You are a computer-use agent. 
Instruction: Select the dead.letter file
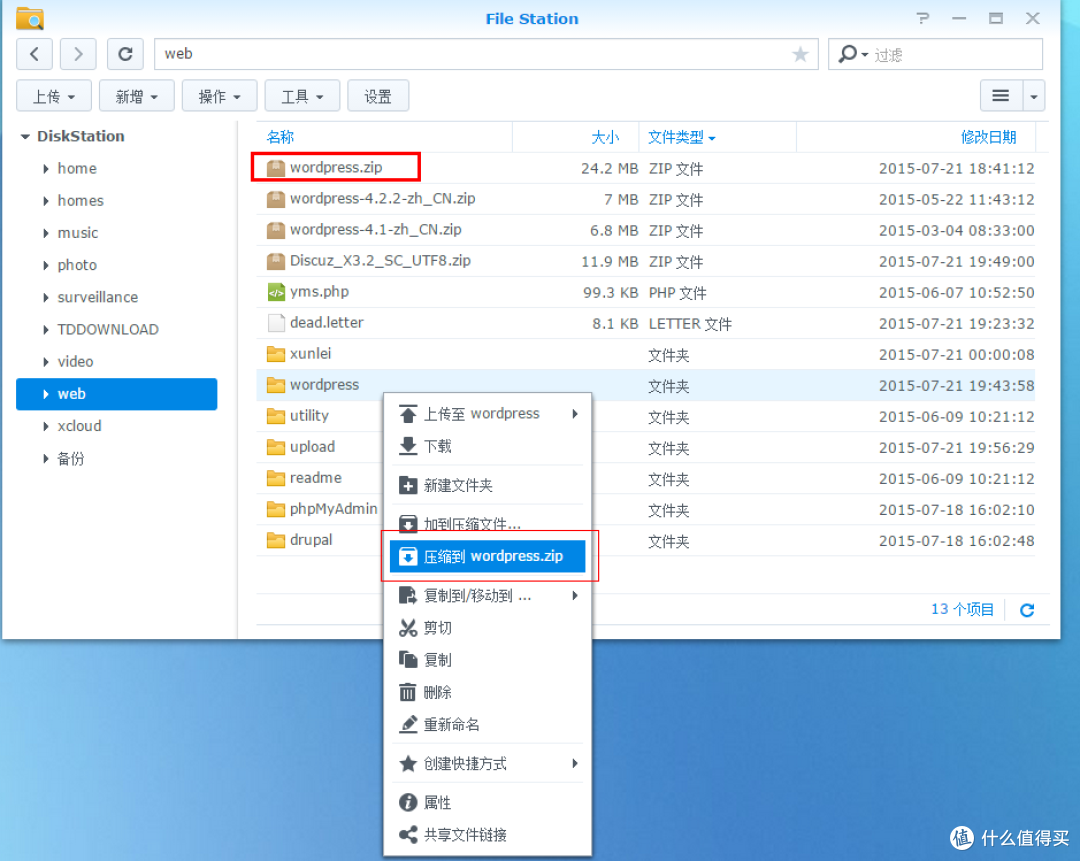click(645, 323)
